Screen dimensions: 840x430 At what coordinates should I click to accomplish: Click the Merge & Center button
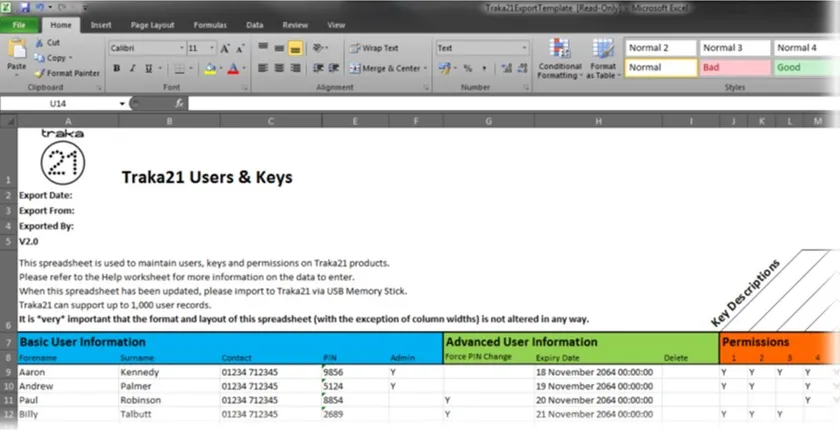(x=386, y=68)
